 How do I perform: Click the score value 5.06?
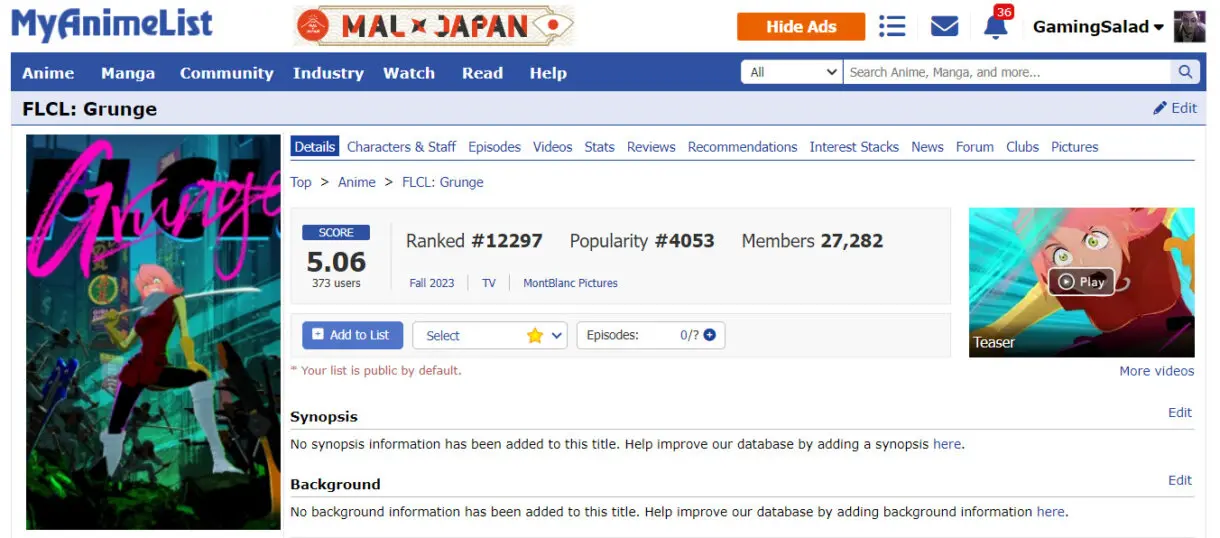[336, 262]
